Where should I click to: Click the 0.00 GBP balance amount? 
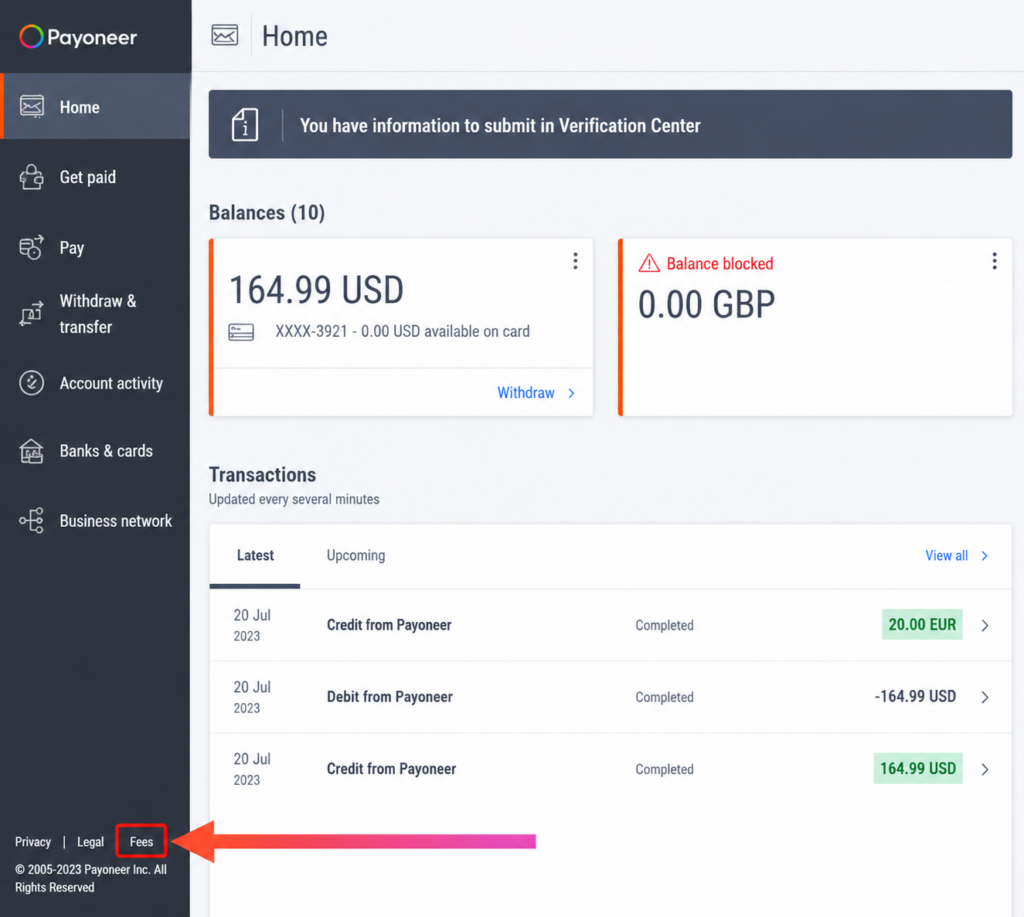click(x=706, y=304)
